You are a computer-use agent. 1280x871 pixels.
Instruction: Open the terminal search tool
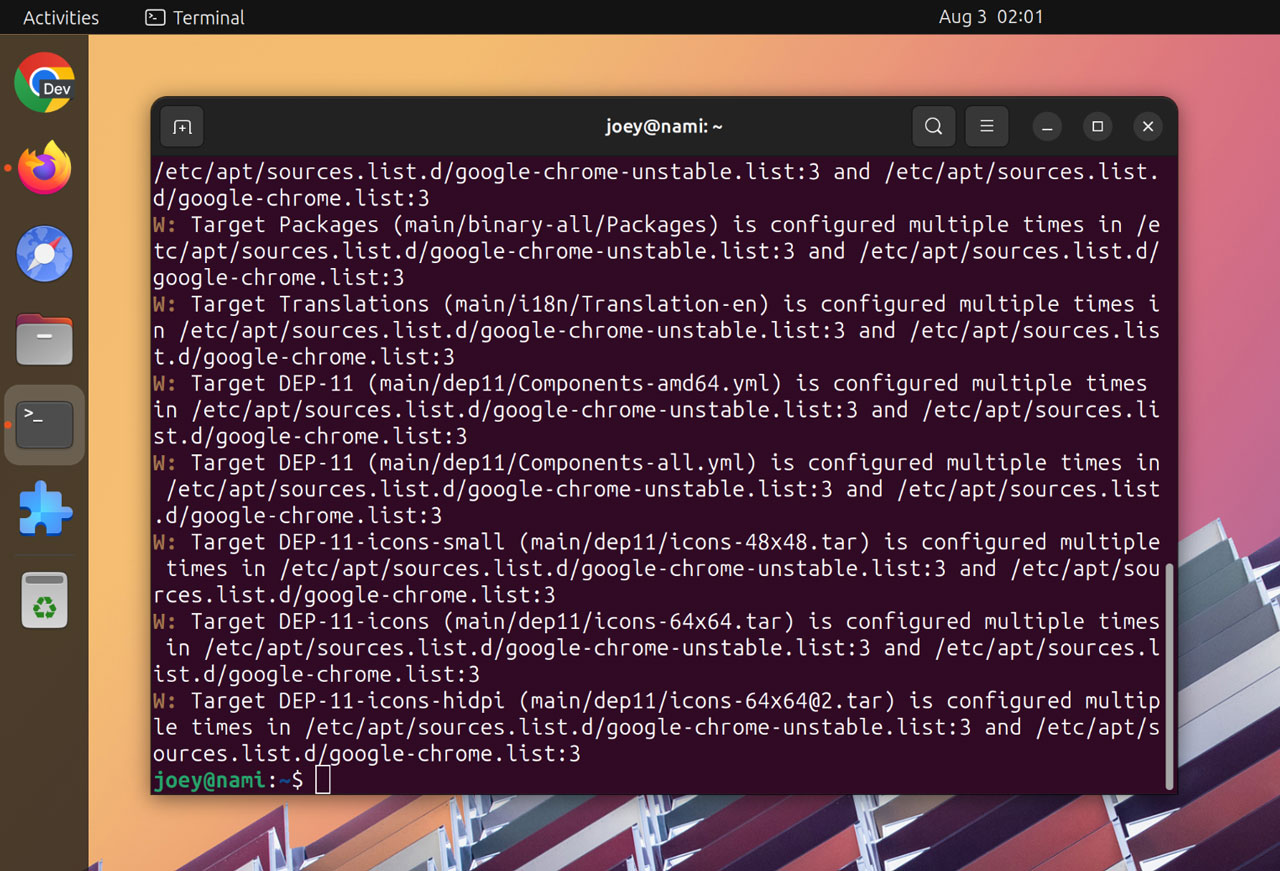[933, 127]
